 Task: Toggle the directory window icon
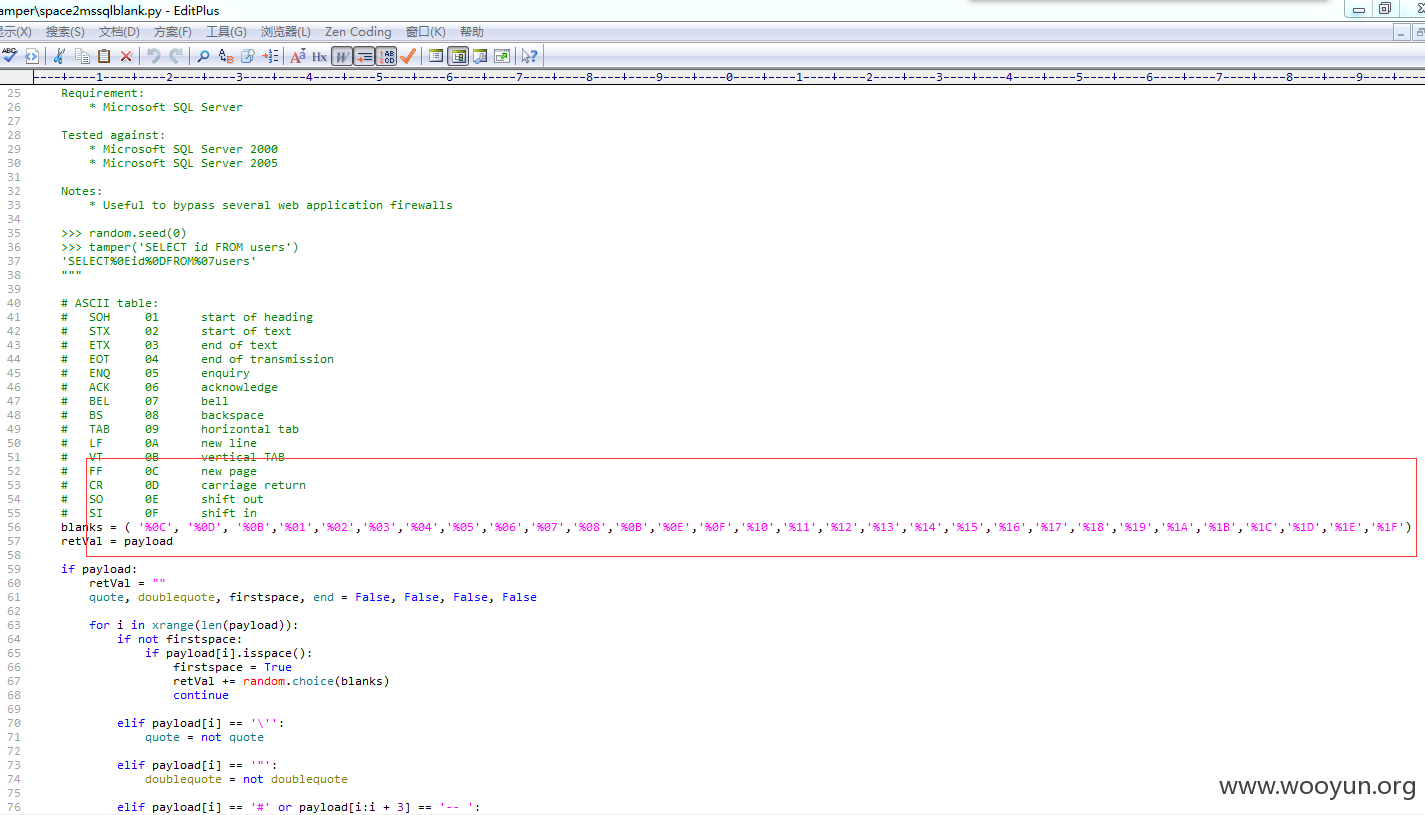click(436, 56)
